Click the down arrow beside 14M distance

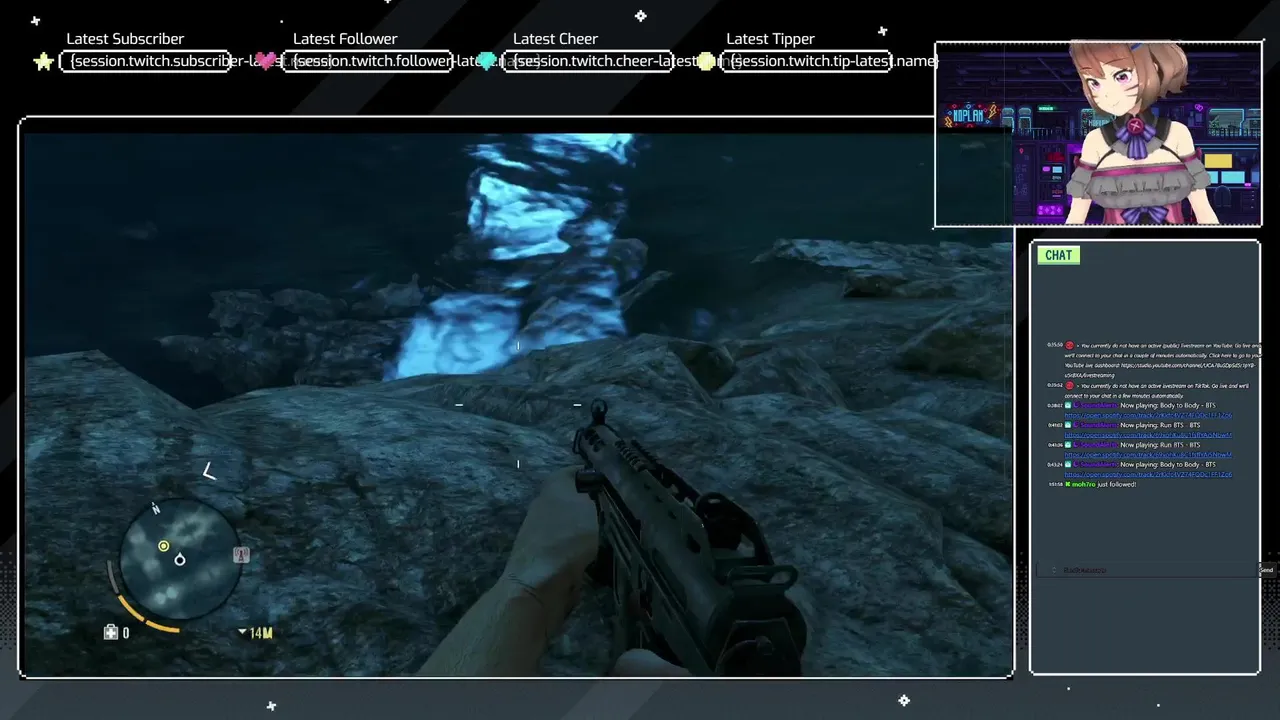[242, 631]
